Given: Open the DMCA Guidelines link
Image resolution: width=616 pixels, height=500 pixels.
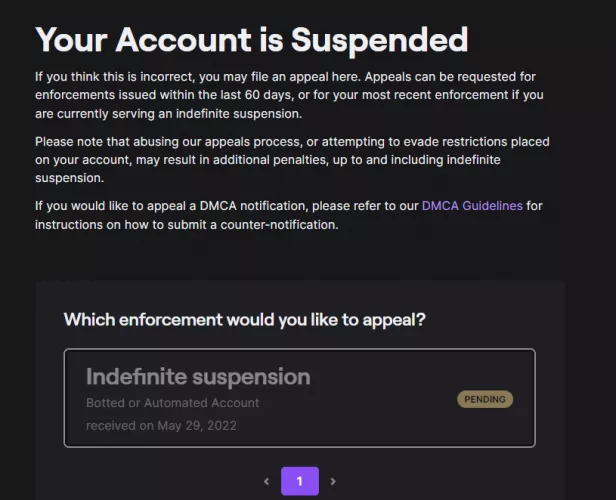Looking at the screenshot, I should coord(472,206).
